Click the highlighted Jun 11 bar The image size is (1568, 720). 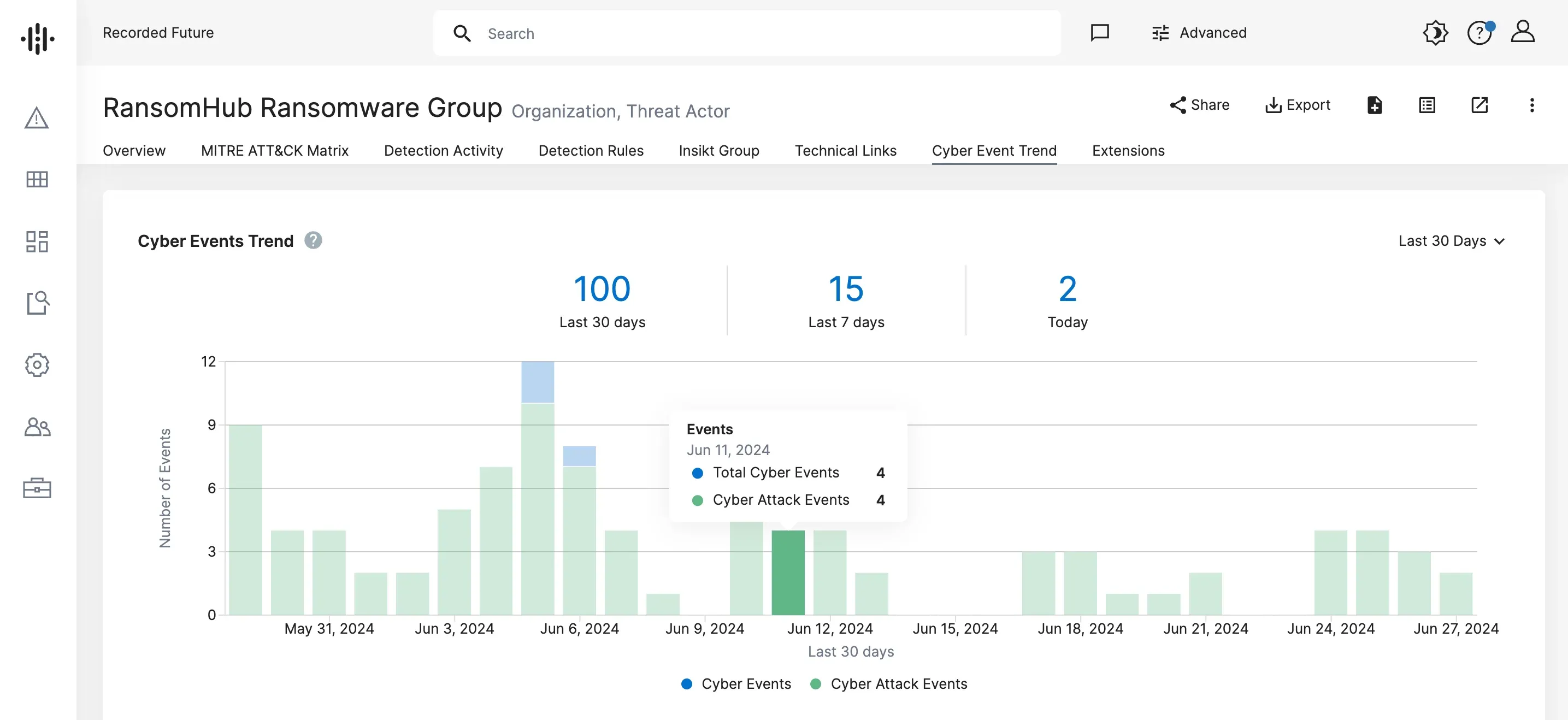click(788, 572)
